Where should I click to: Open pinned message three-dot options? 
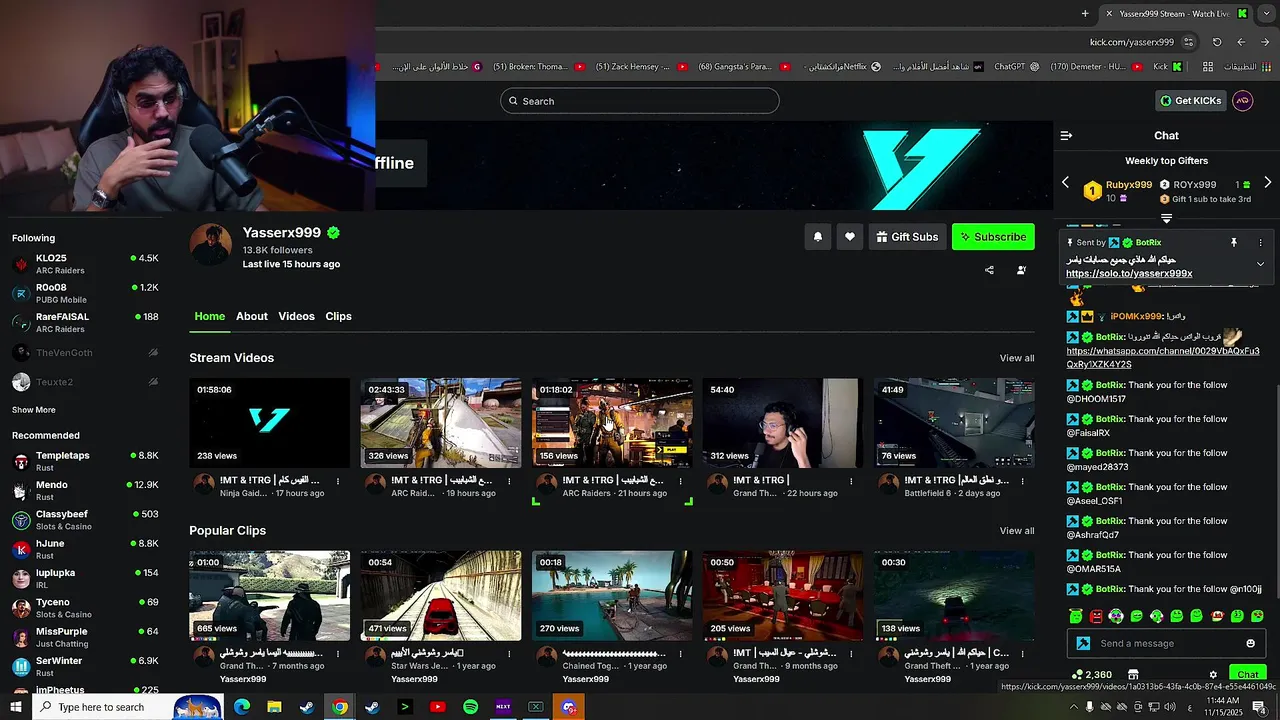click(x=1260, y=243)
